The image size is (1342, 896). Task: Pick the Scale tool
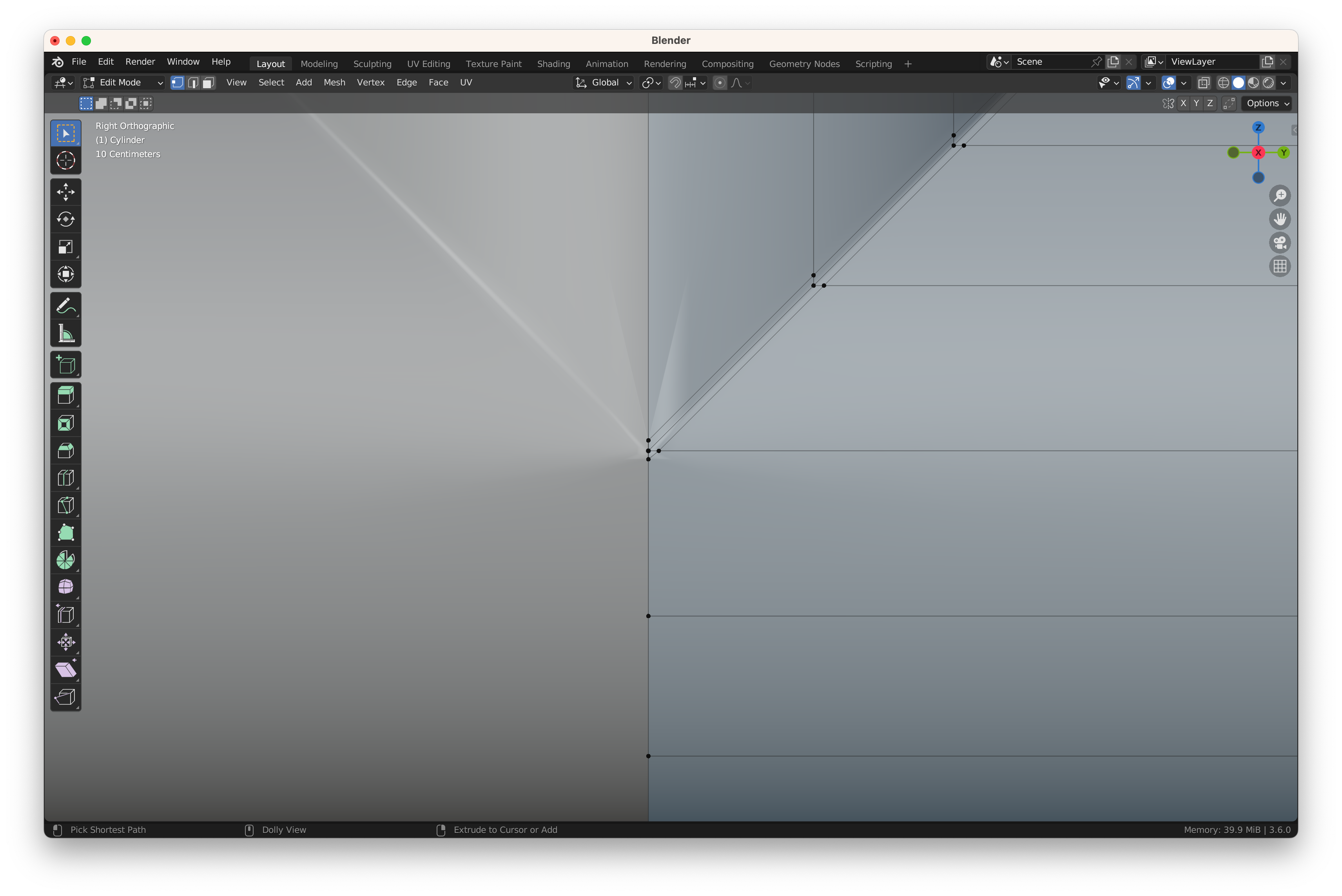point(66,247)
